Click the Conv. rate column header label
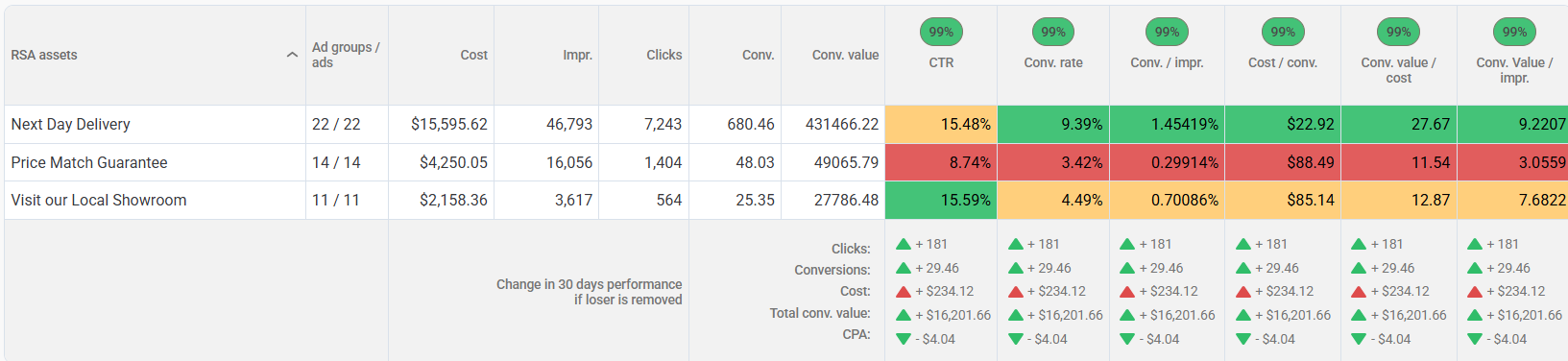 coord(1053,62)
